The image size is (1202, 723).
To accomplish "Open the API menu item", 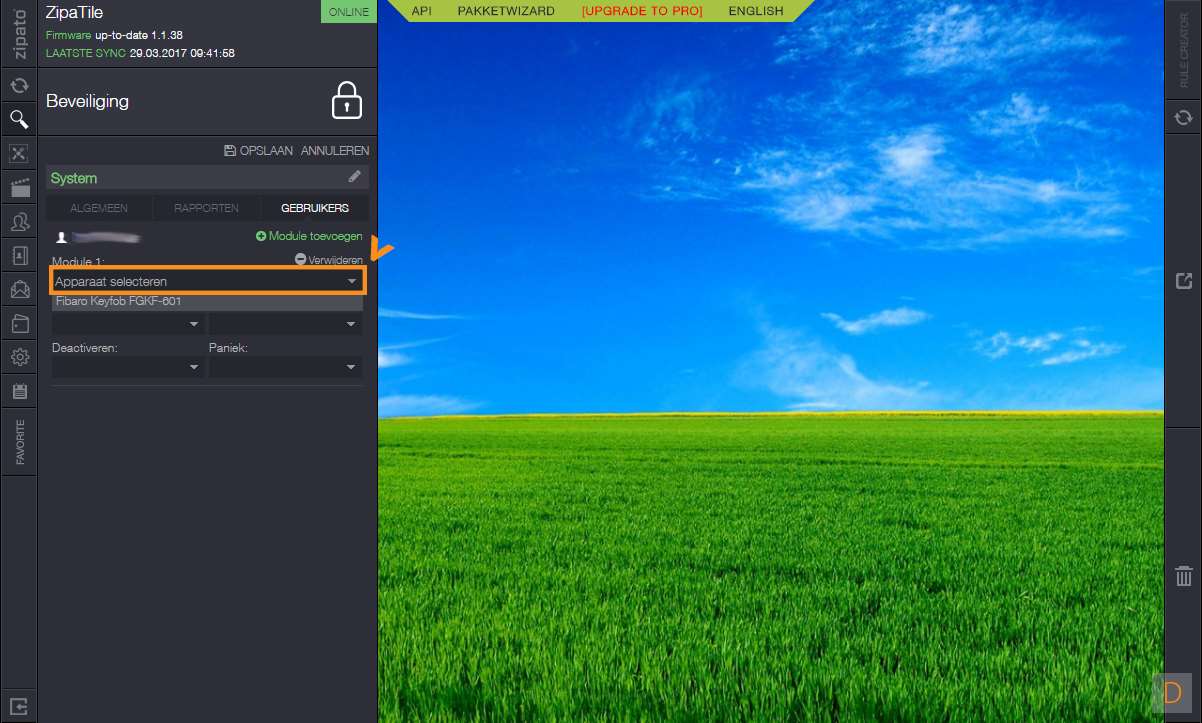I will coord(422,11).
